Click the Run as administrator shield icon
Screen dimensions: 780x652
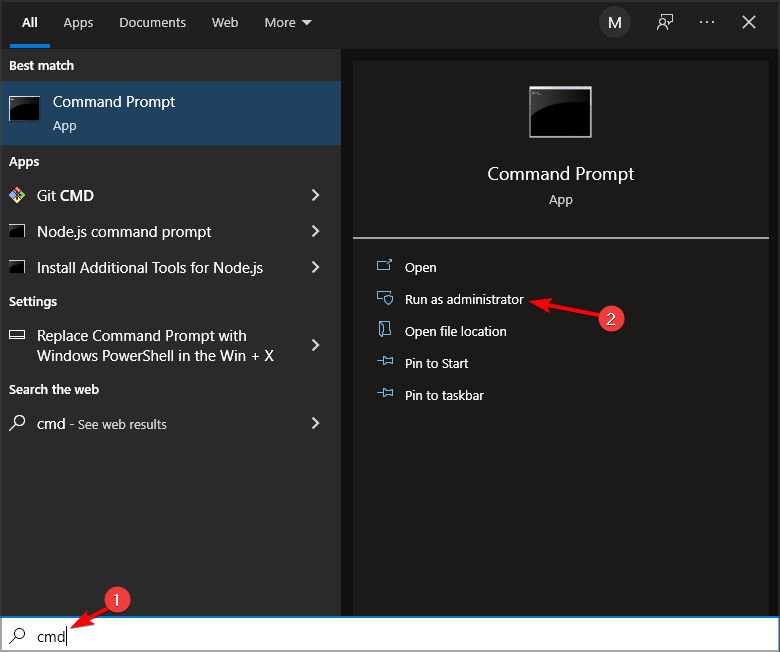pyautogui.click(x=385, y=299)
